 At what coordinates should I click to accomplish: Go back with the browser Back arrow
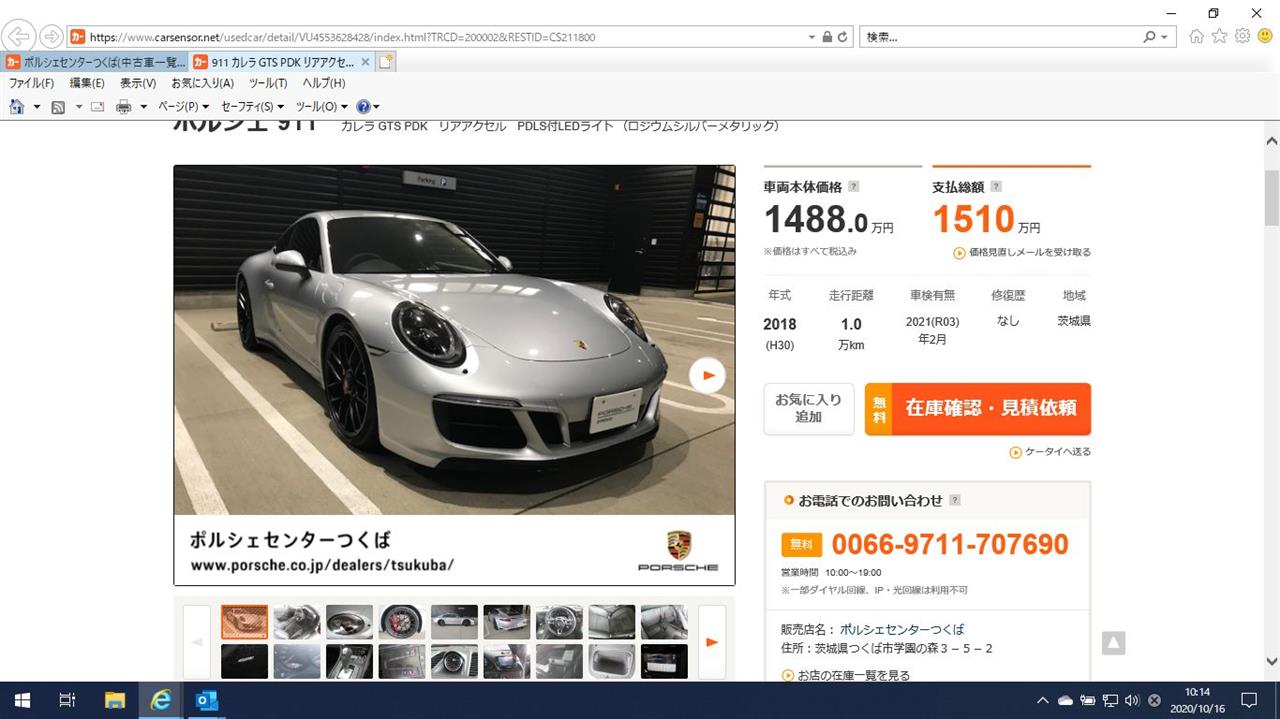click(x=20, y=37)
